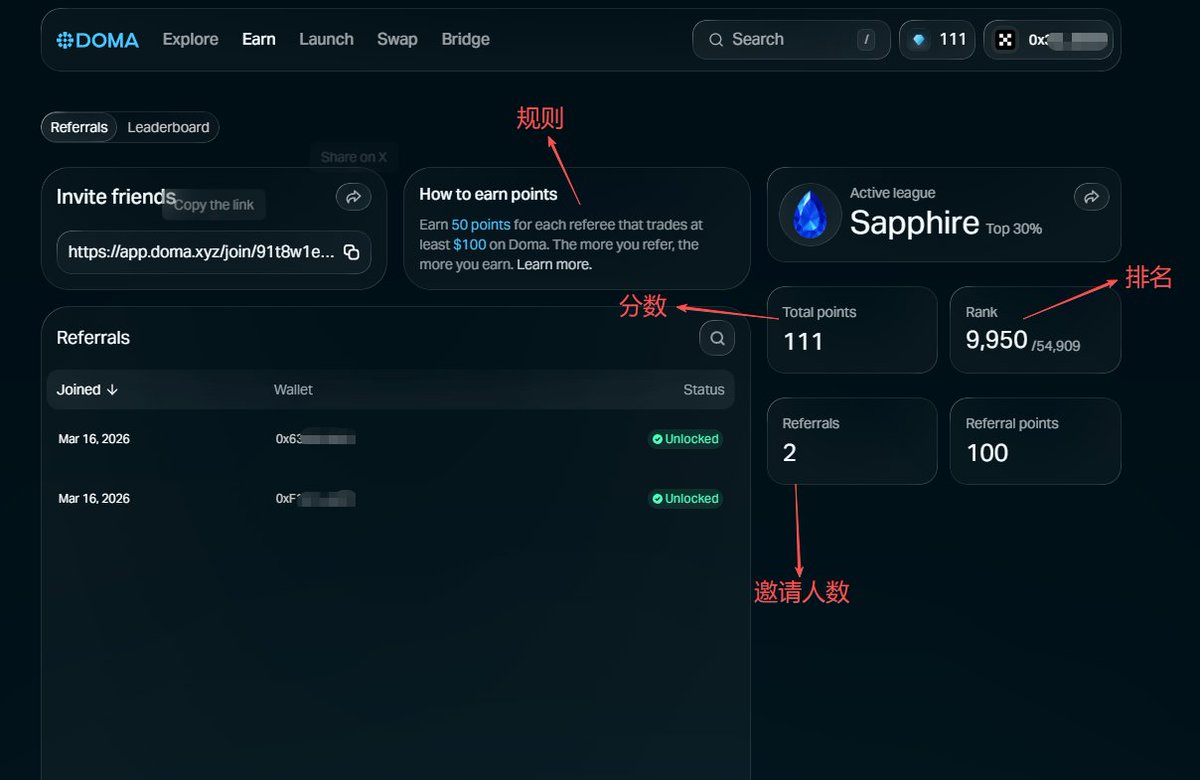Click the Wallet column header

pyautogui.click(x=293, y=390)
